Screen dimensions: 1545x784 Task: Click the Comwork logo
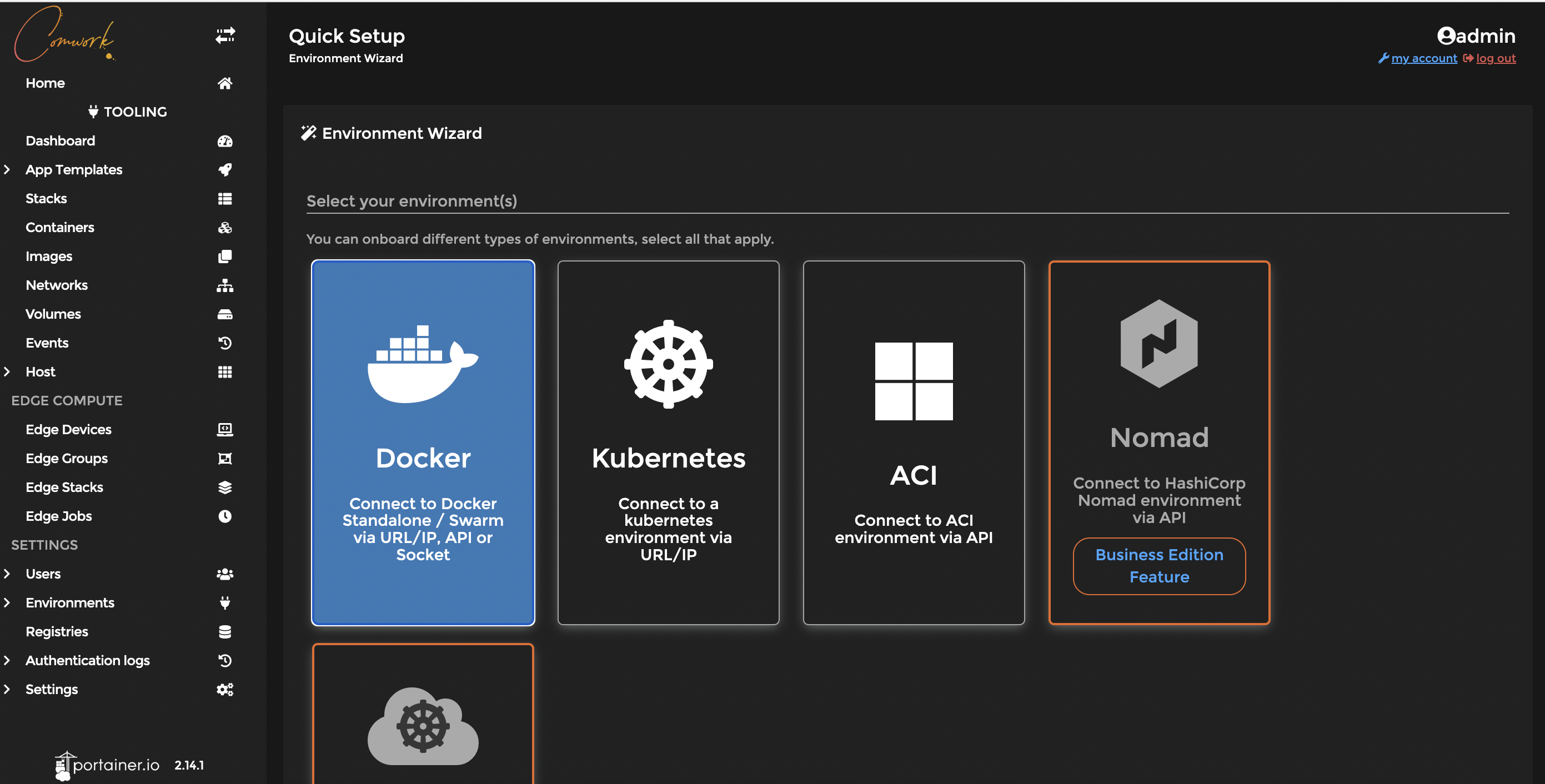(x=63, y=34)
